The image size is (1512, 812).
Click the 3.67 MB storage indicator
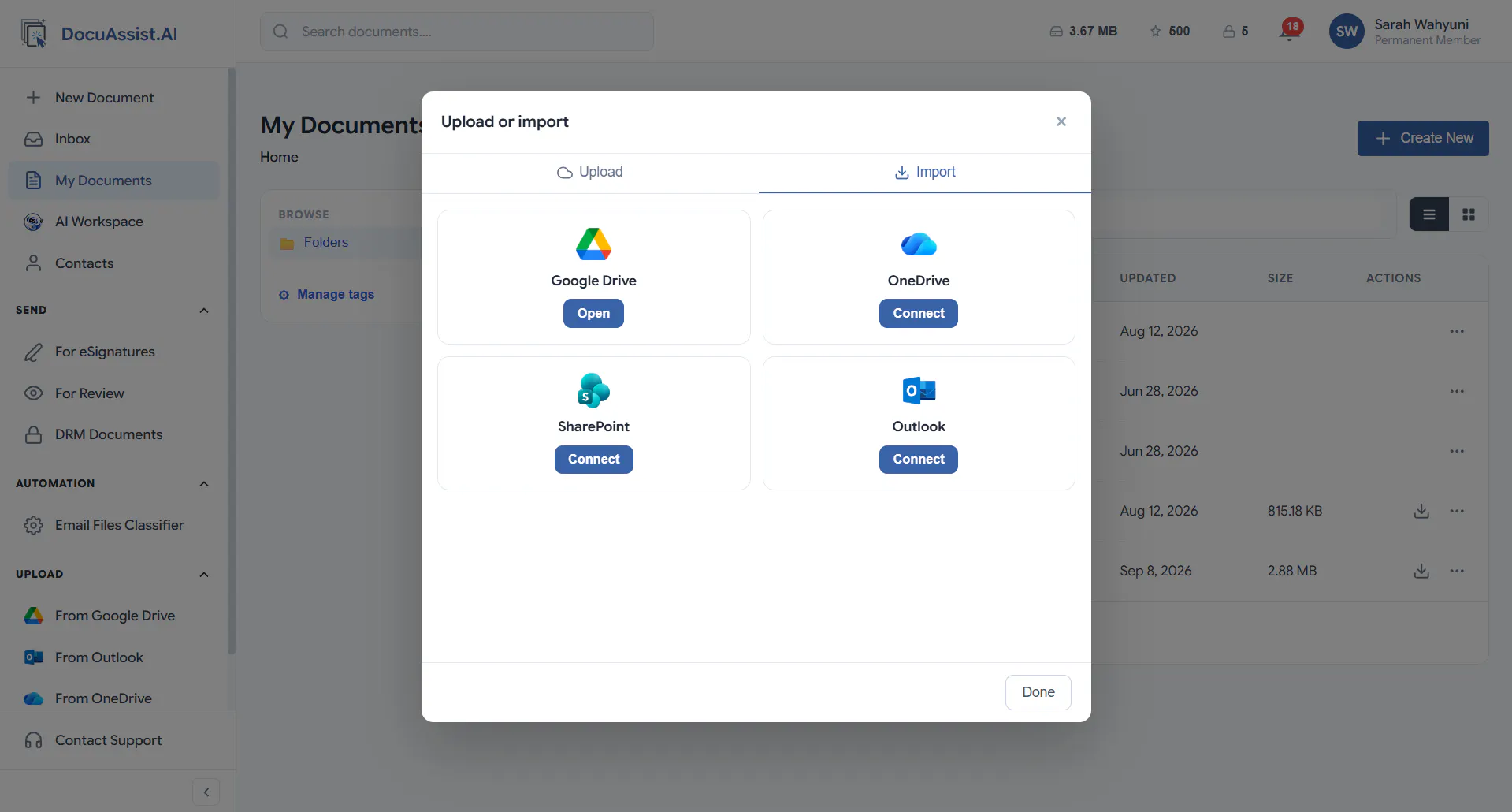[1083, 32]
